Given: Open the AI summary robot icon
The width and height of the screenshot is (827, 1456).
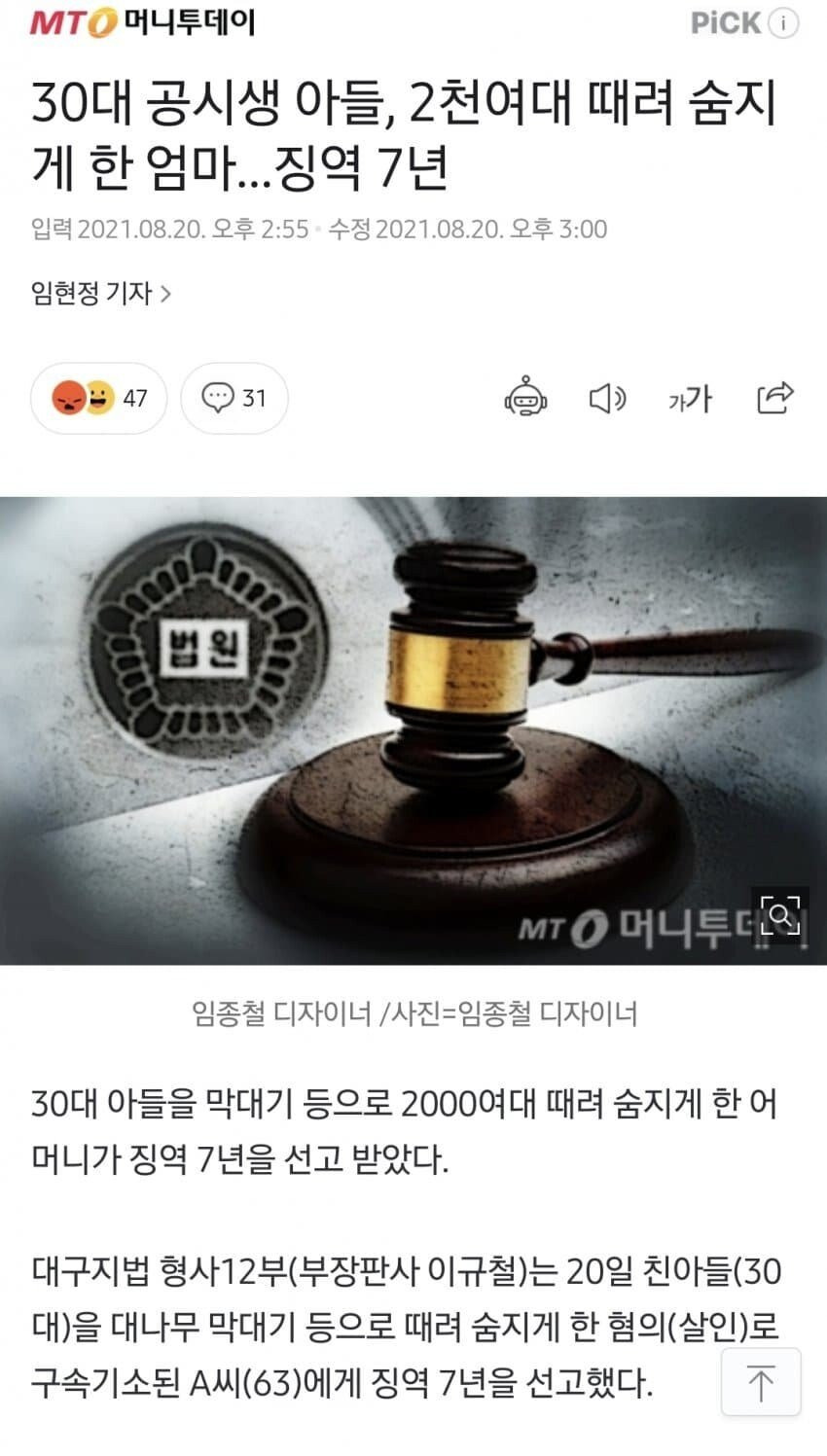Looking at the screenshot, I should click(x=525, y=398).
